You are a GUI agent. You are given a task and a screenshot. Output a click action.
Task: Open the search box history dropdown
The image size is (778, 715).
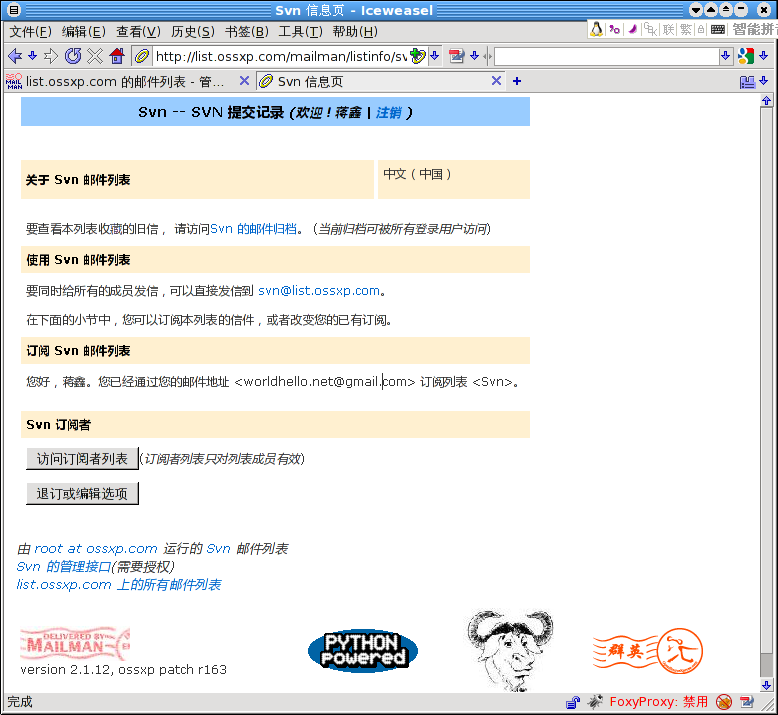click(x=725, y=55)
